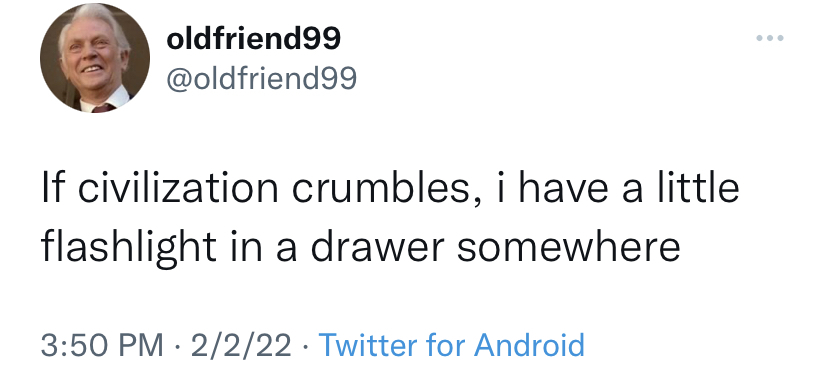Viewport: 828px width, 385px height.
Task: Open oldfriend99's profile picture
Action: 95,58
